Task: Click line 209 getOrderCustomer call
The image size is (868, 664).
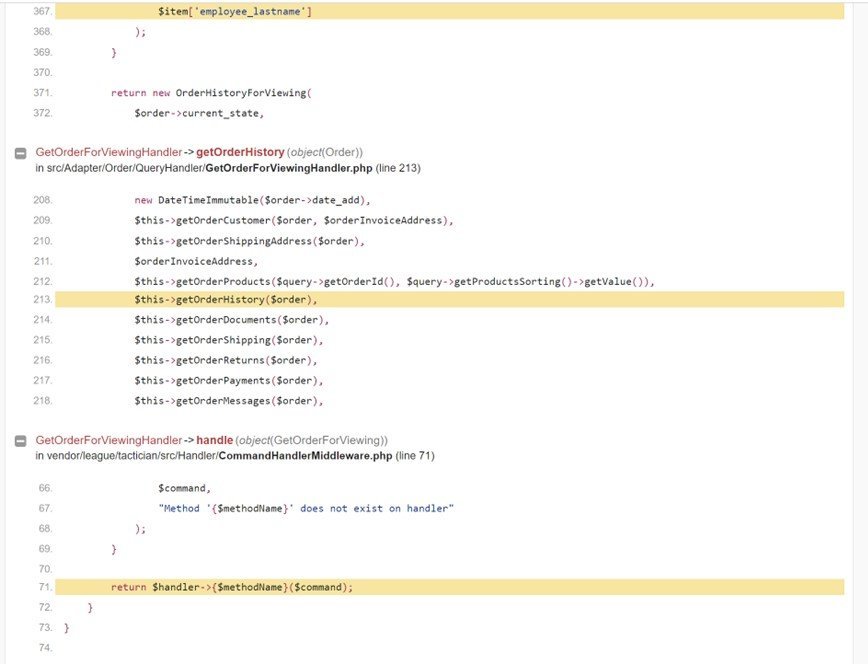Action: [x=294, y=220]
